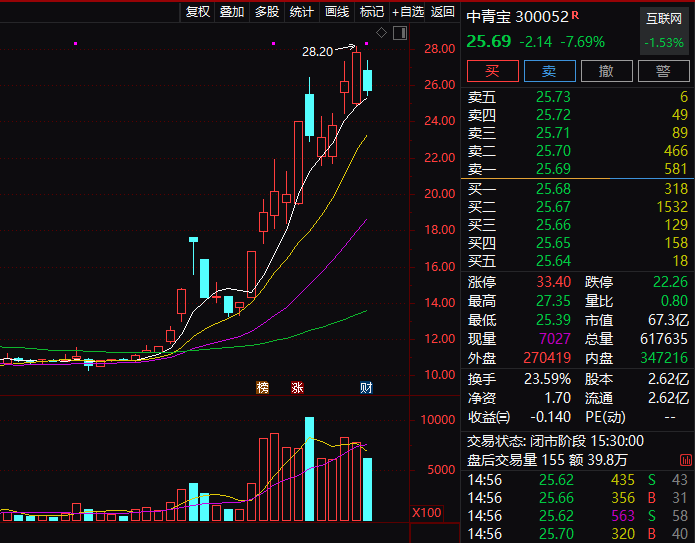The height and width of the screenshot is (543, 695).
Task: Click the red 涨 marker on the timeline
Action: click(297, 387)
